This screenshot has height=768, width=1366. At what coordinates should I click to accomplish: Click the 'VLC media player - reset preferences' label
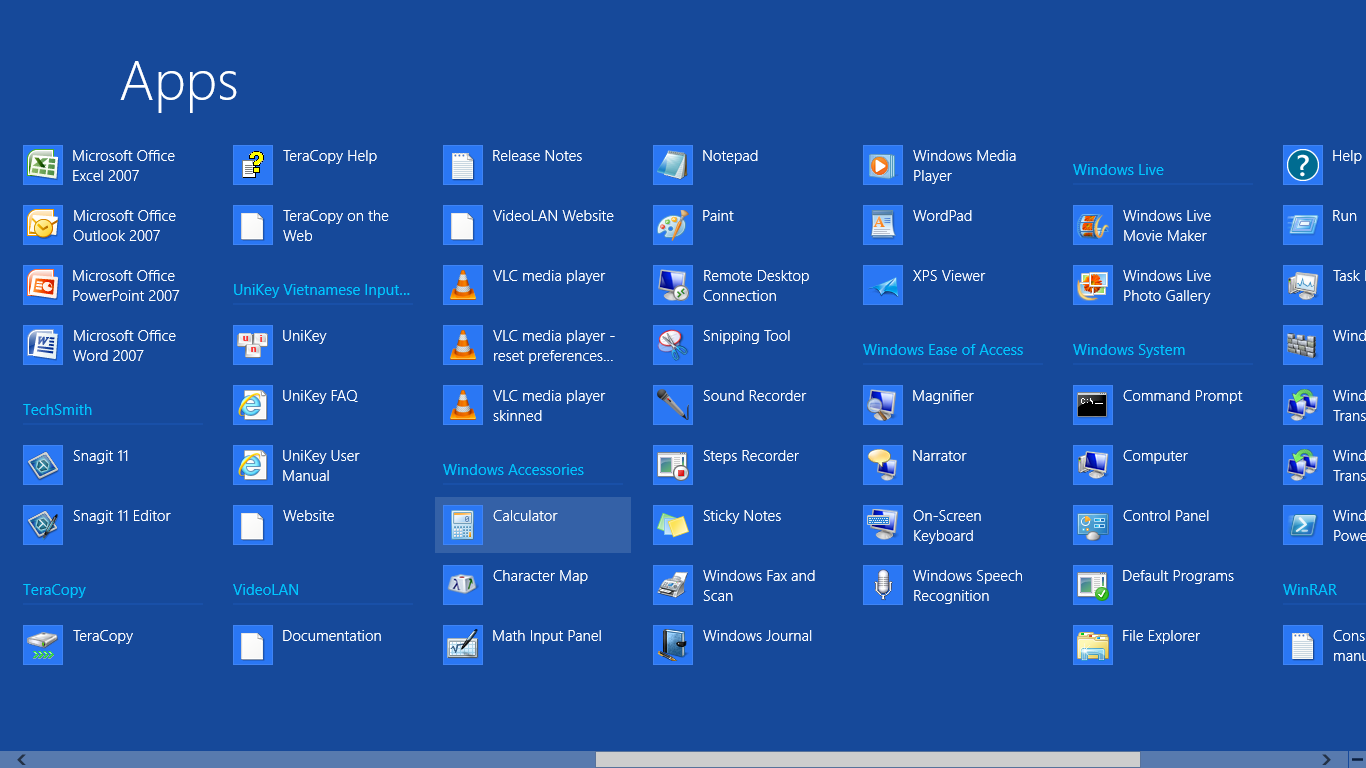pos(554,346)
